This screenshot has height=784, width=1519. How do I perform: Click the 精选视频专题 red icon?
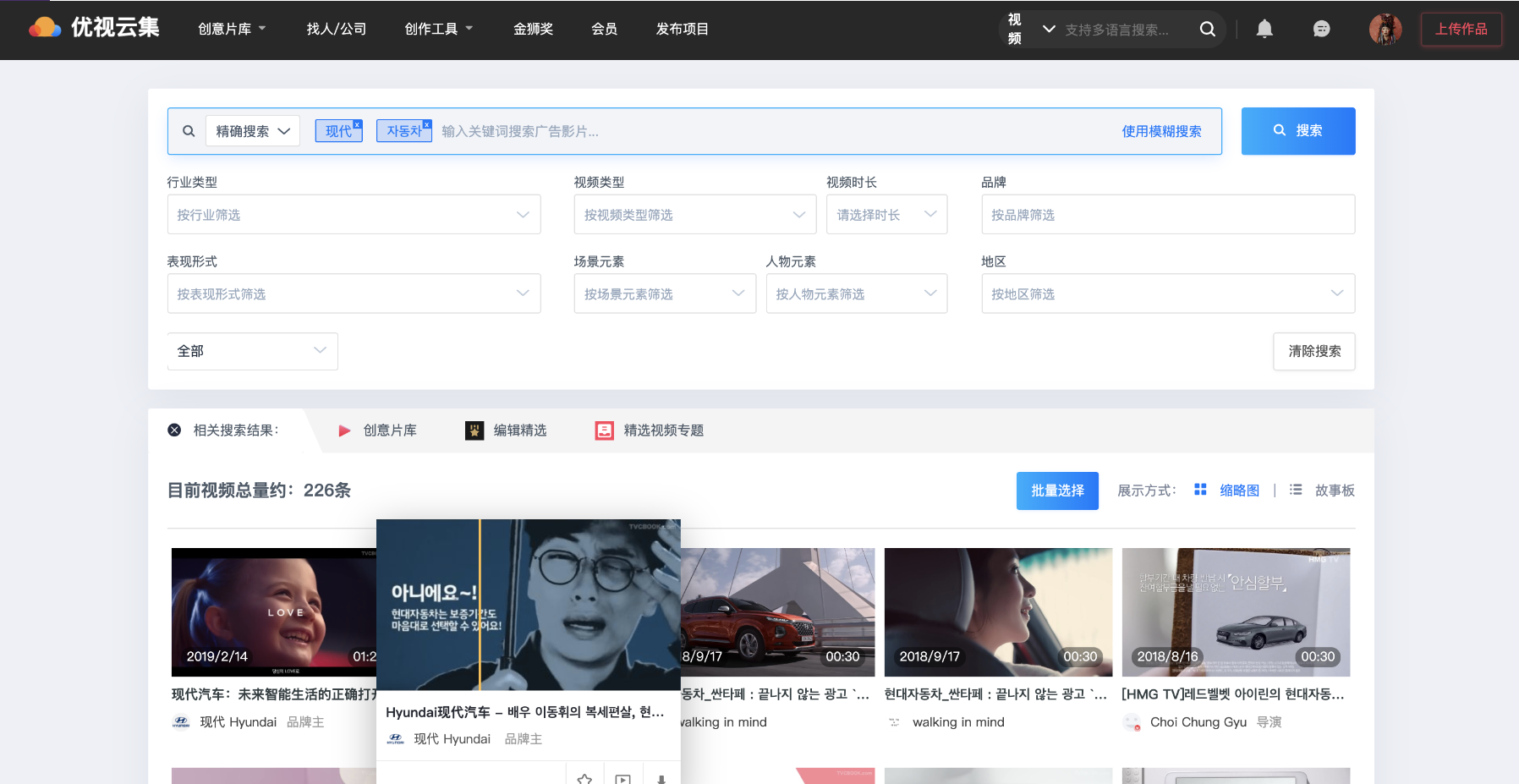point(604,430)
